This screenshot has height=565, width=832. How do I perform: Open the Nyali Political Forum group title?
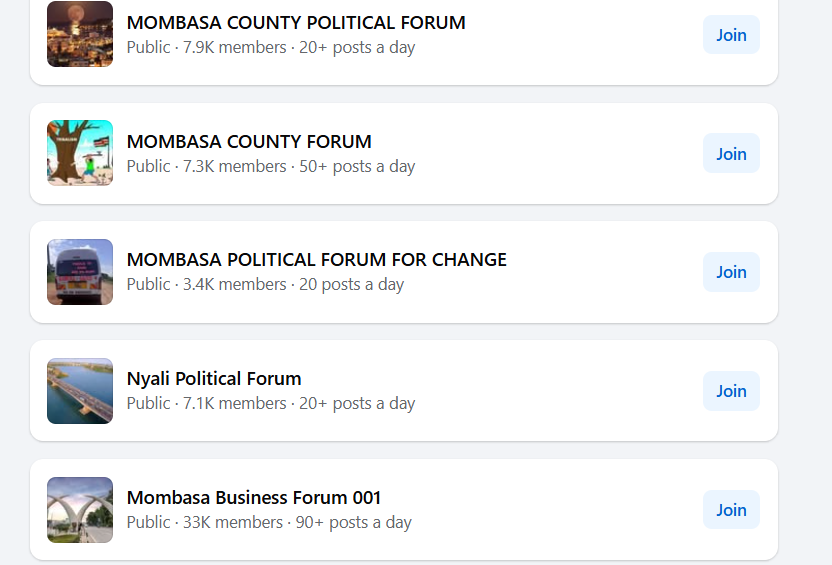point(214,379)
